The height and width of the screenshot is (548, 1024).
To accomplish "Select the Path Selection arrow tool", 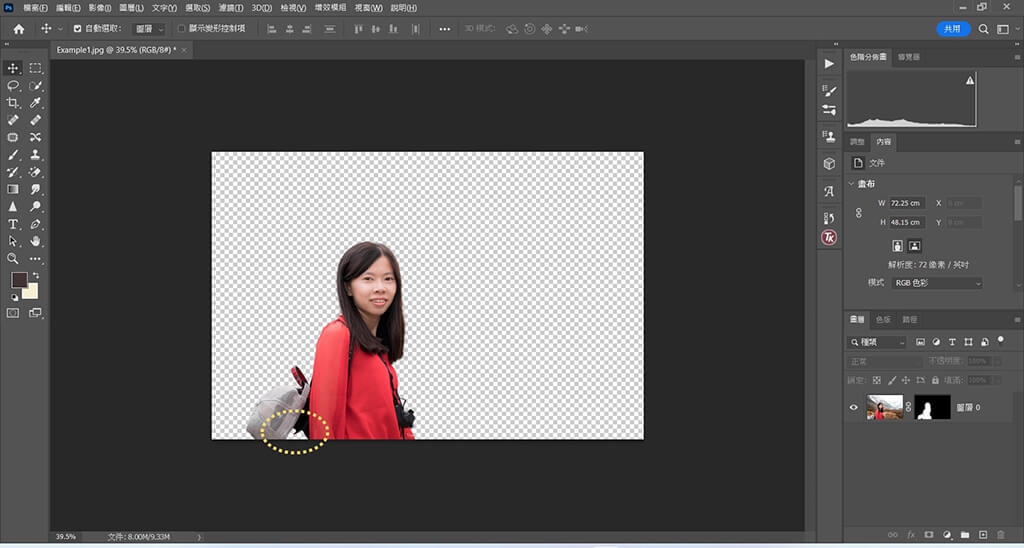I will pyautogui.click(x=12, y=241).
